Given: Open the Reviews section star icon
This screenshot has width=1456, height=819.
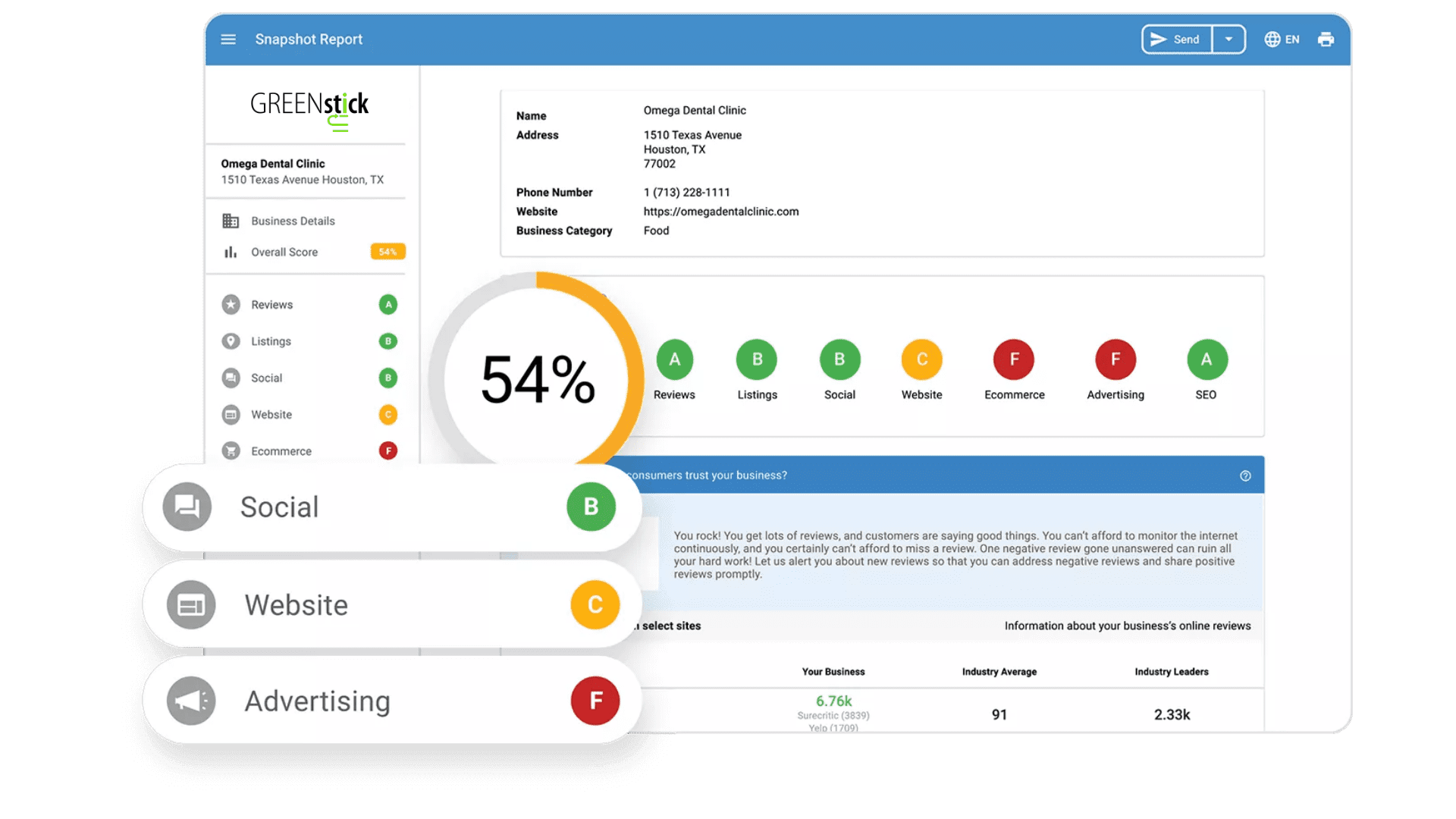Looking at the screenshot, I should pyautogui.click(x=232, y=304).
